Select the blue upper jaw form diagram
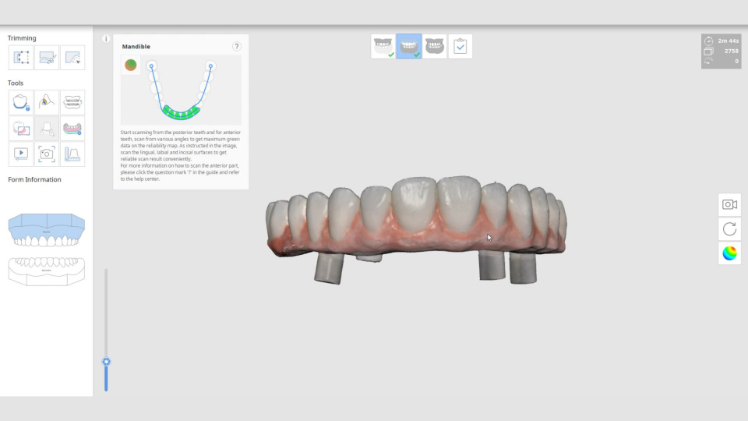Viewport: 748px width, 421px height. pyautogui.click(x=46, y=230)
